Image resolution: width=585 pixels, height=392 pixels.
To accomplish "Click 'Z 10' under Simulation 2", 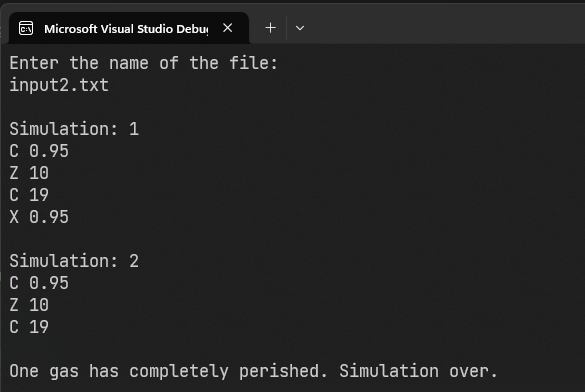I will click(x=29, y=305).
